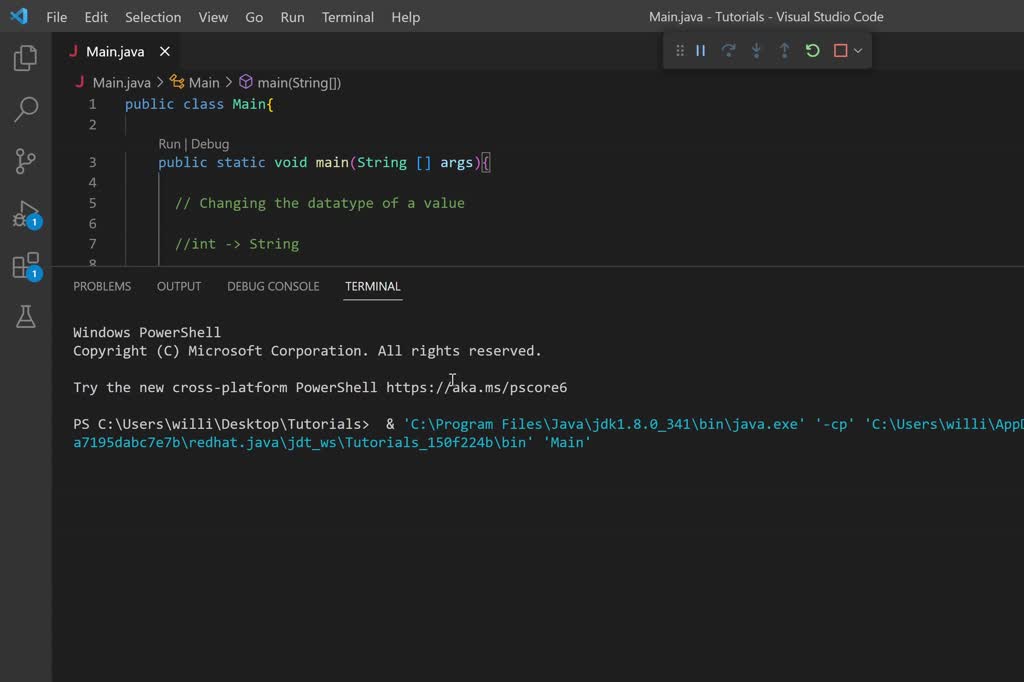Stop the debugging session
Image resolution: width=1024 pixels, height=682 pixels.
click(841, 51)
